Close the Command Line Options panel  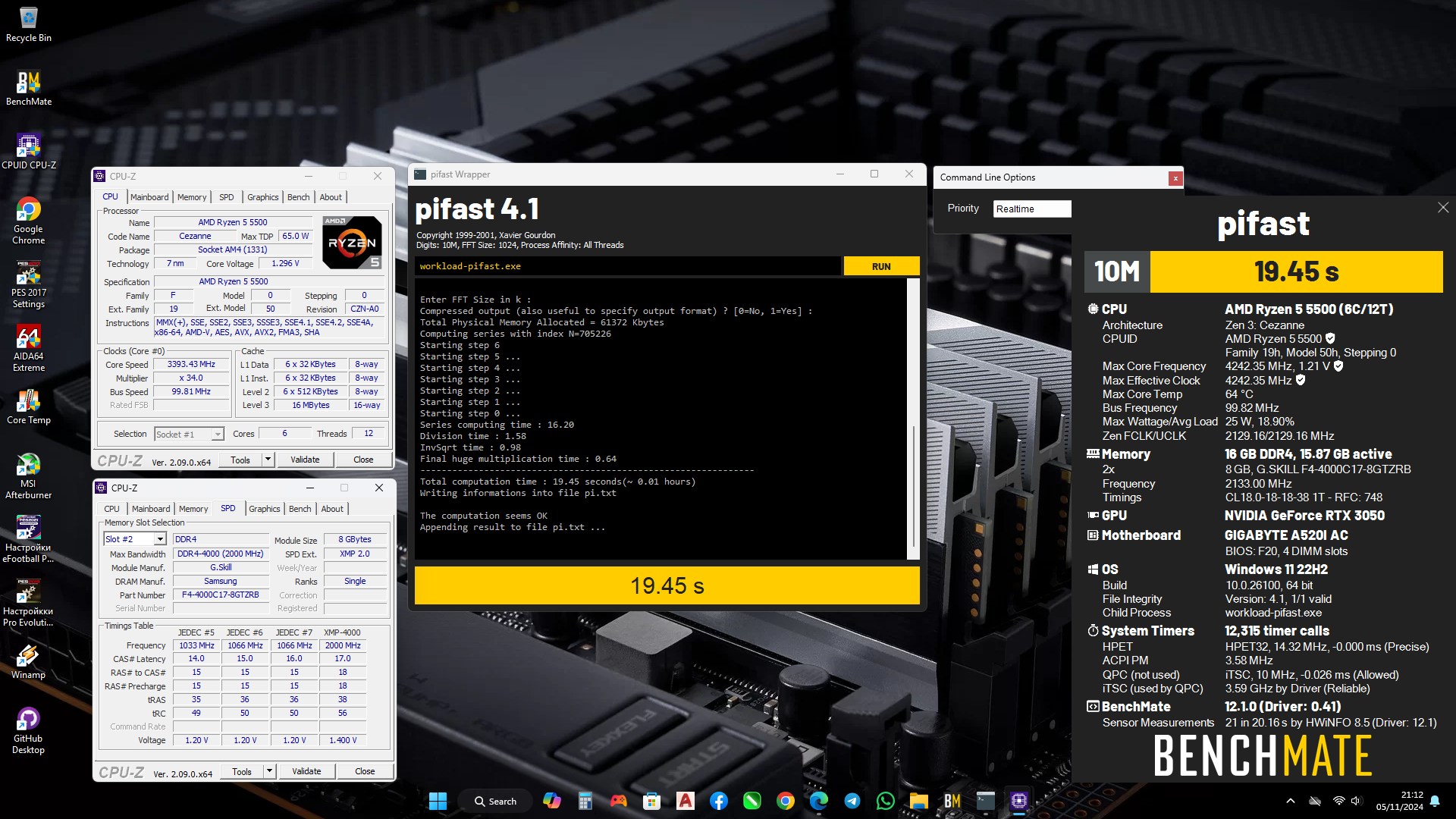1175,178
